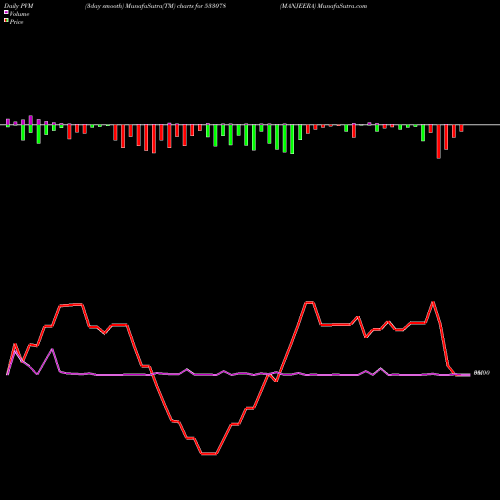The height and width of the screenshot is (500, 500).
Task: Click the Daily PVM title text
Action: 19,6
